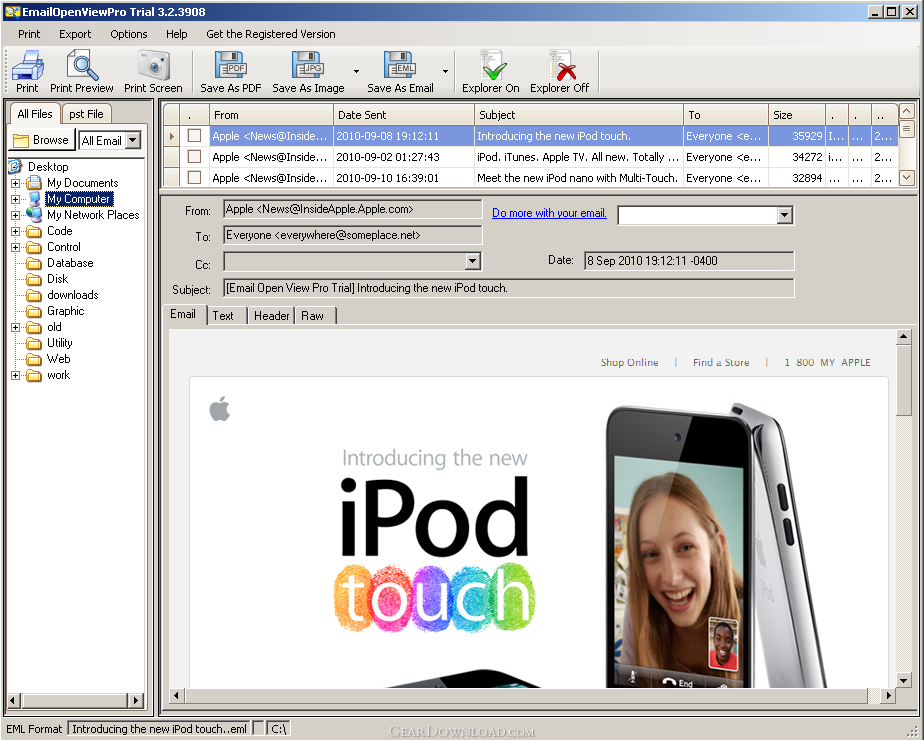The width and height of the screenshot is (924, 740).
Task: Click email list scrollbar down arrow
Action: point(906,177)
